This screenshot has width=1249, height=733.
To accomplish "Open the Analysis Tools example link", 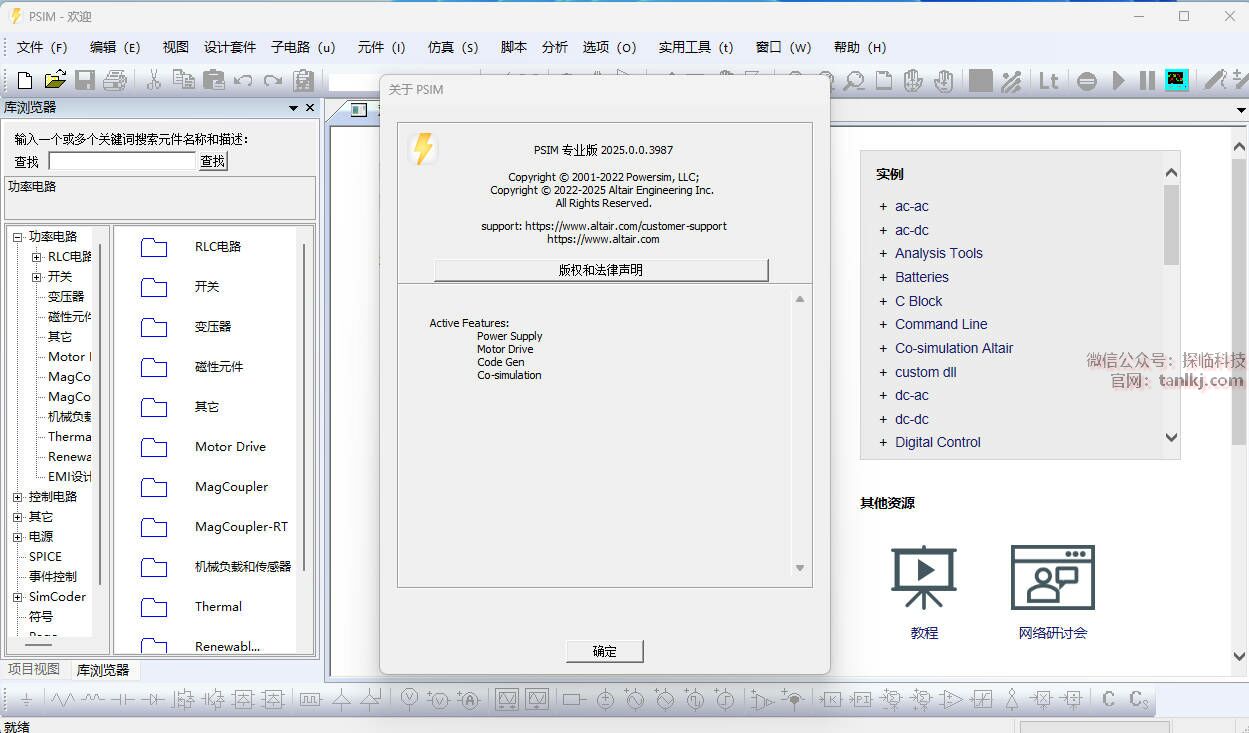I will 939,253.
